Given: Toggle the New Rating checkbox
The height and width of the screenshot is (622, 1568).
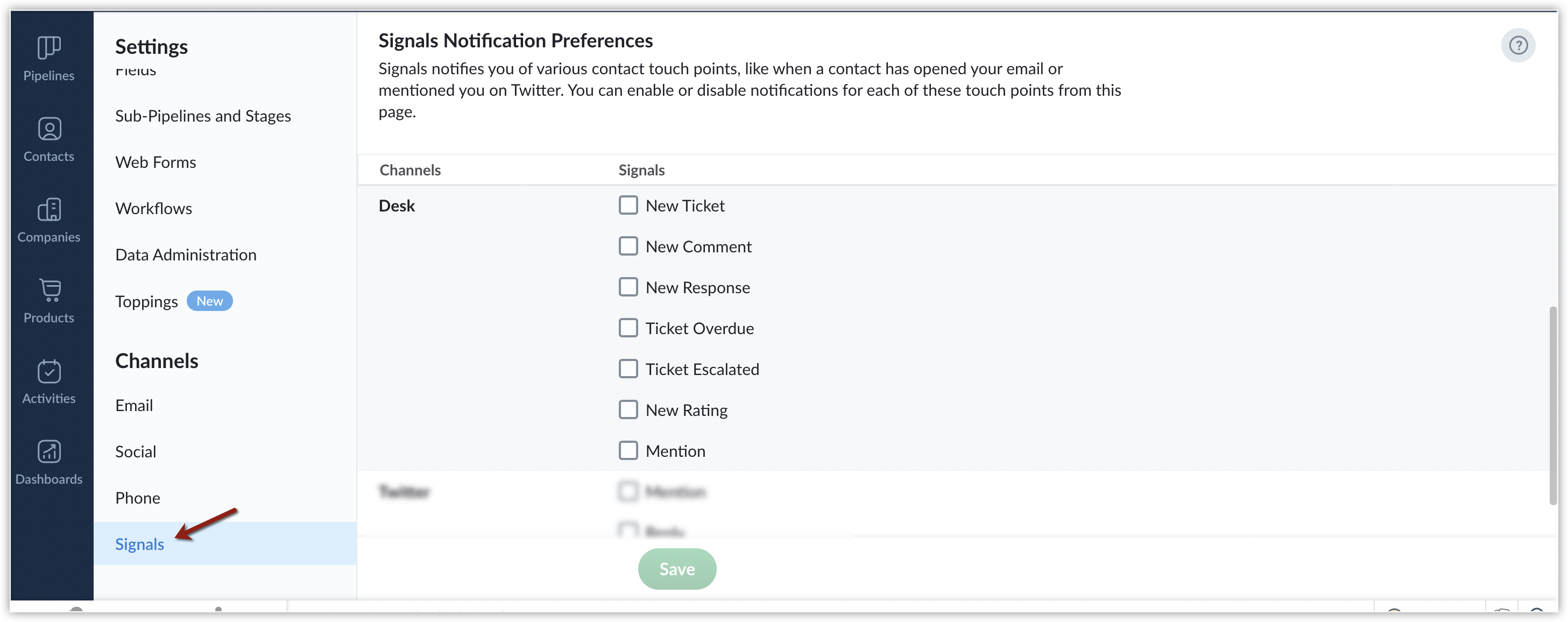Looking at the screenshot, I should [x=628, y=409].
